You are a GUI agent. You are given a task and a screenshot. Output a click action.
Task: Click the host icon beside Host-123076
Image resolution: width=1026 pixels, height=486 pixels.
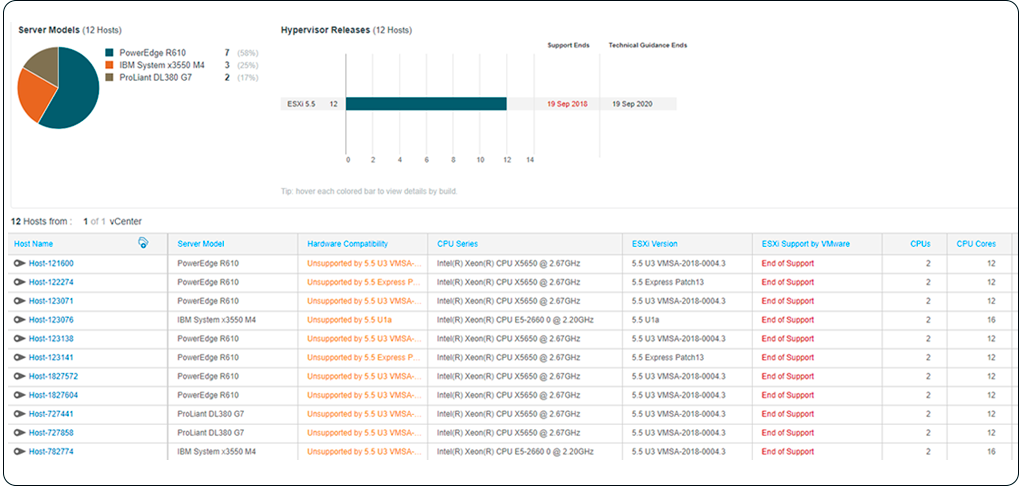20,321
